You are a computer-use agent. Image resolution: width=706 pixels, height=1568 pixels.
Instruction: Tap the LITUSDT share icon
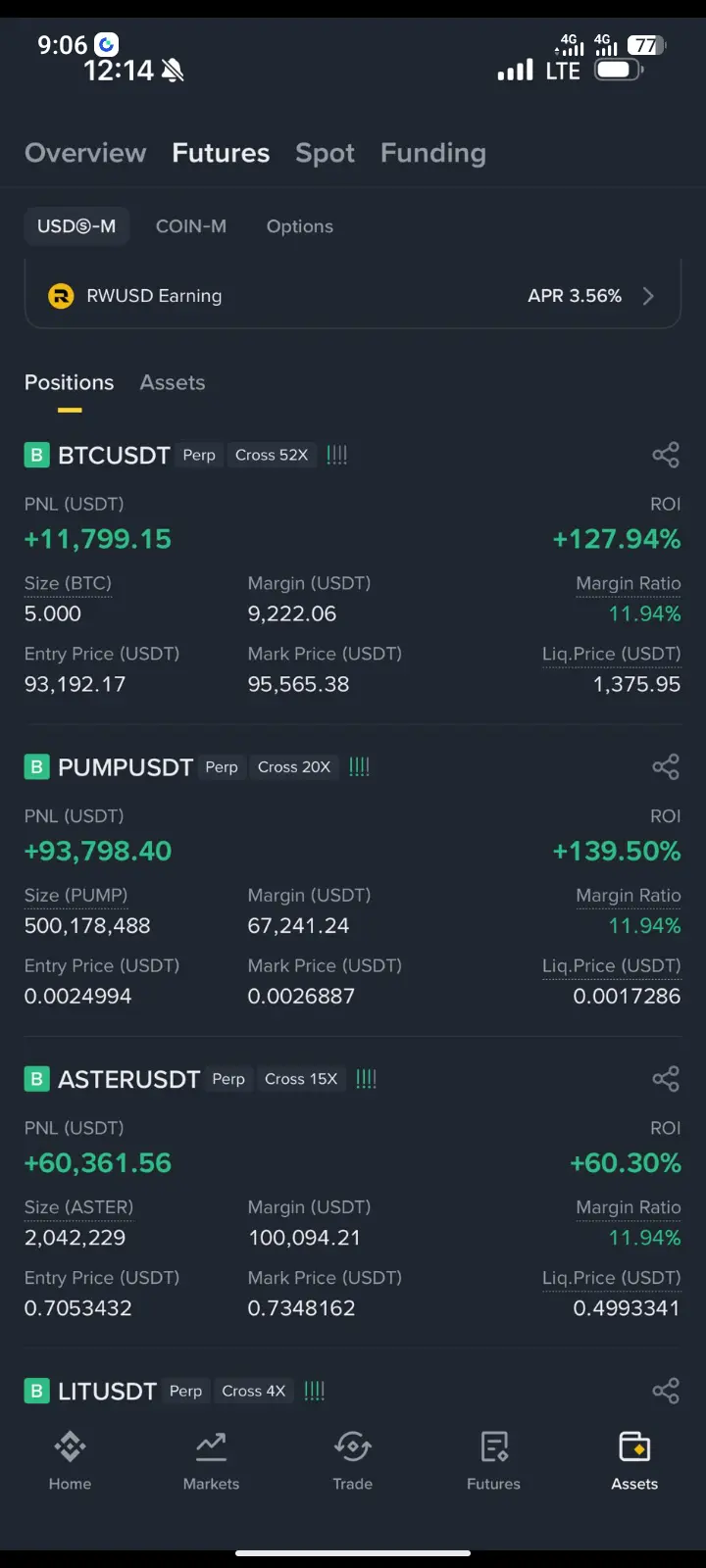(x=666, y=1391)
